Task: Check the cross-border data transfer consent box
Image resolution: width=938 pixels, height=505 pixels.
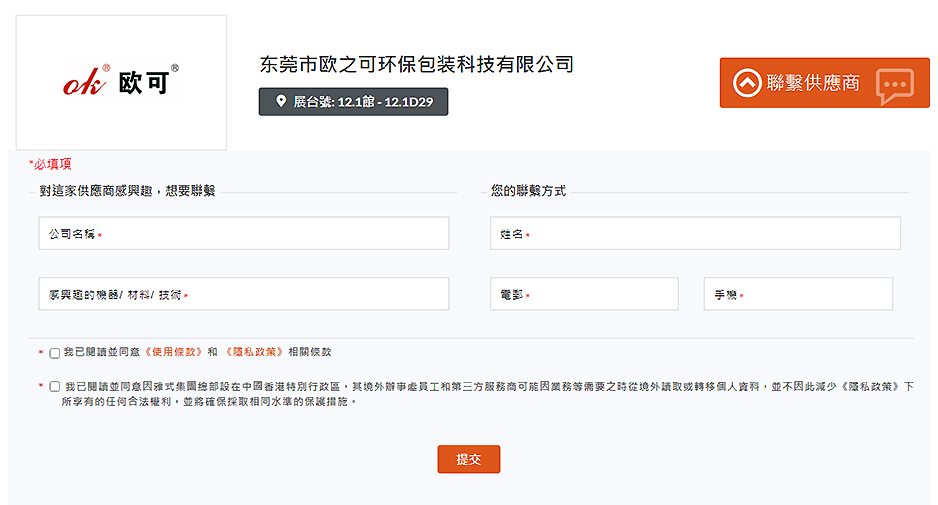Action: (x=55, y=386)
